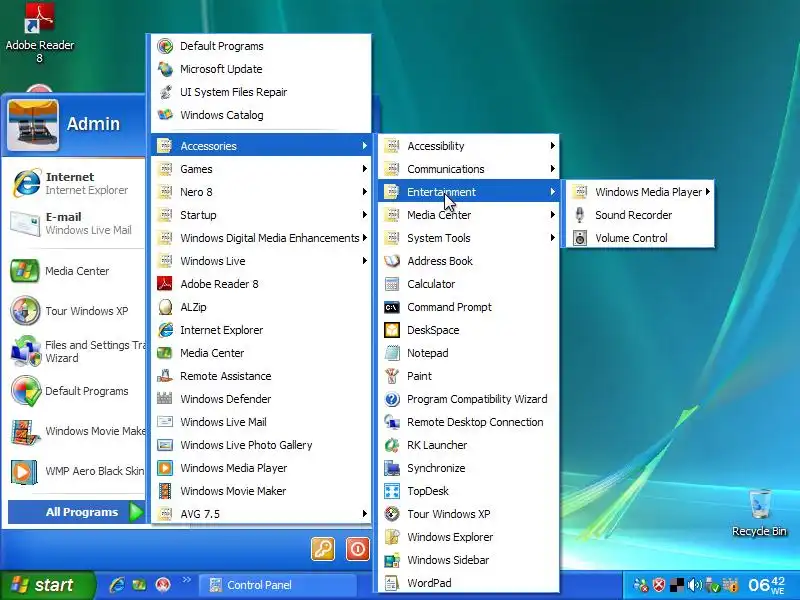Expand the Games folder submenu
The height and width of the screenshot is (600, 800).
coord(261,169)
